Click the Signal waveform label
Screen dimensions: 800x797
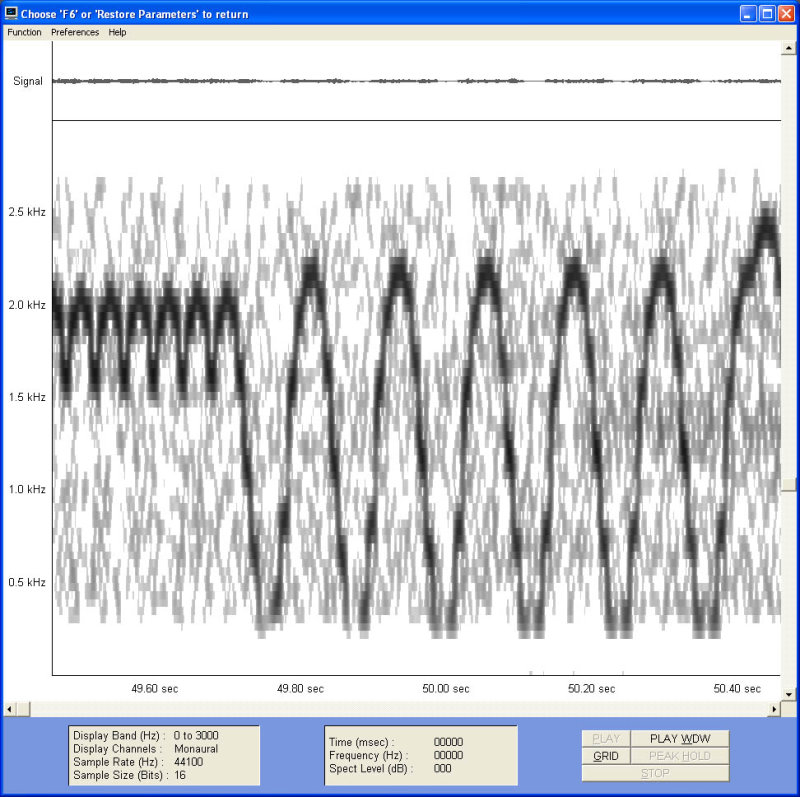pyautogui.click(x=28, y=81)
